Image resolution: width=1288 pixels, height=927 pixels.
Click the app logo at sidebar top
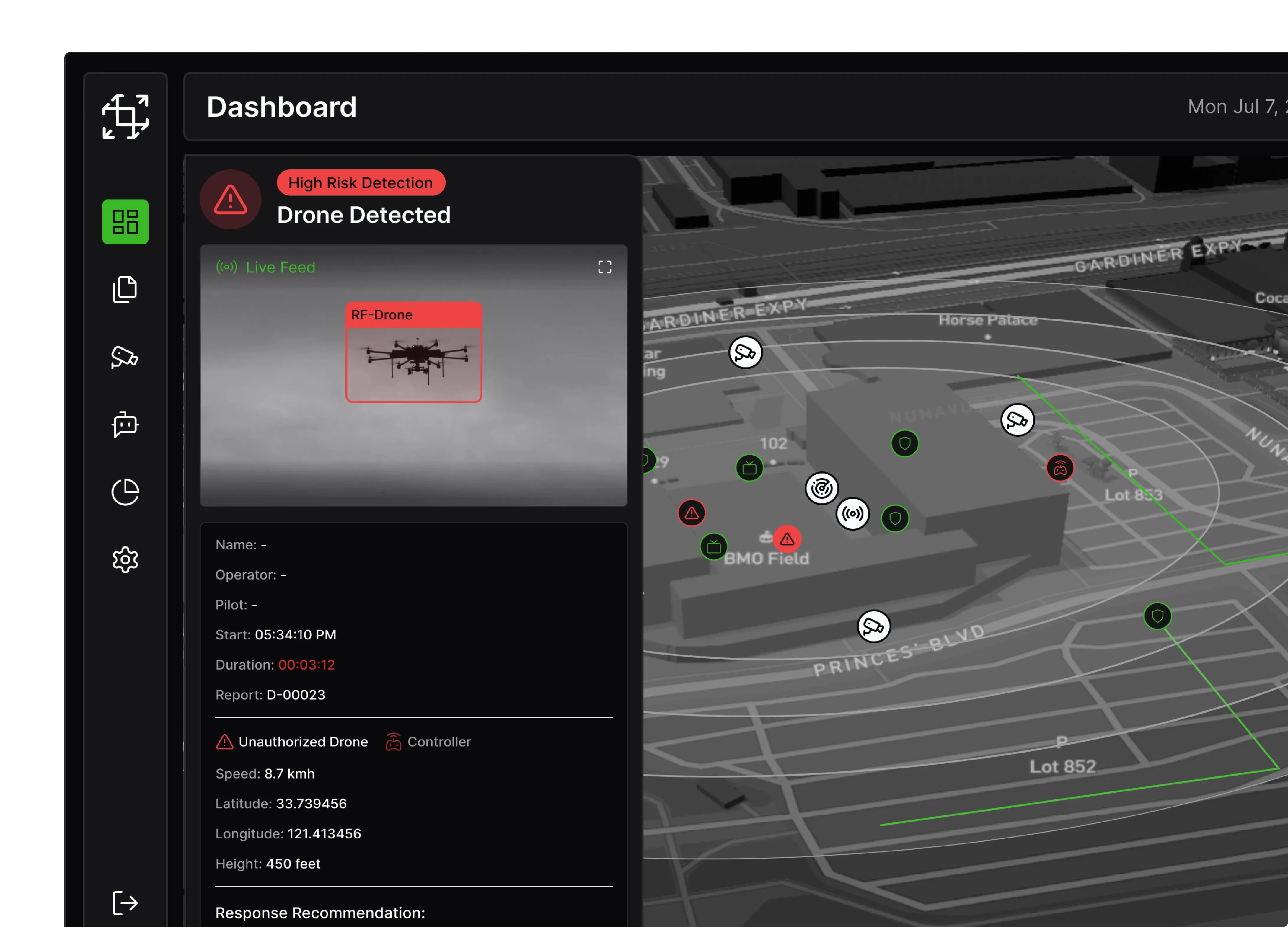click(x=125, y=116)
